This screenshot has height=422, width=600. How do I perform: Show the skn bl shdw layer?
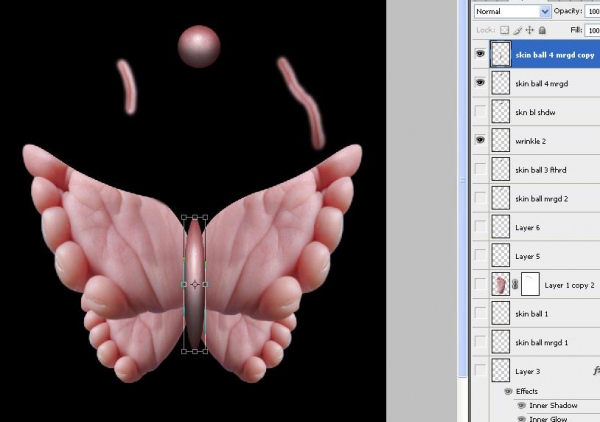click(480, 111)
